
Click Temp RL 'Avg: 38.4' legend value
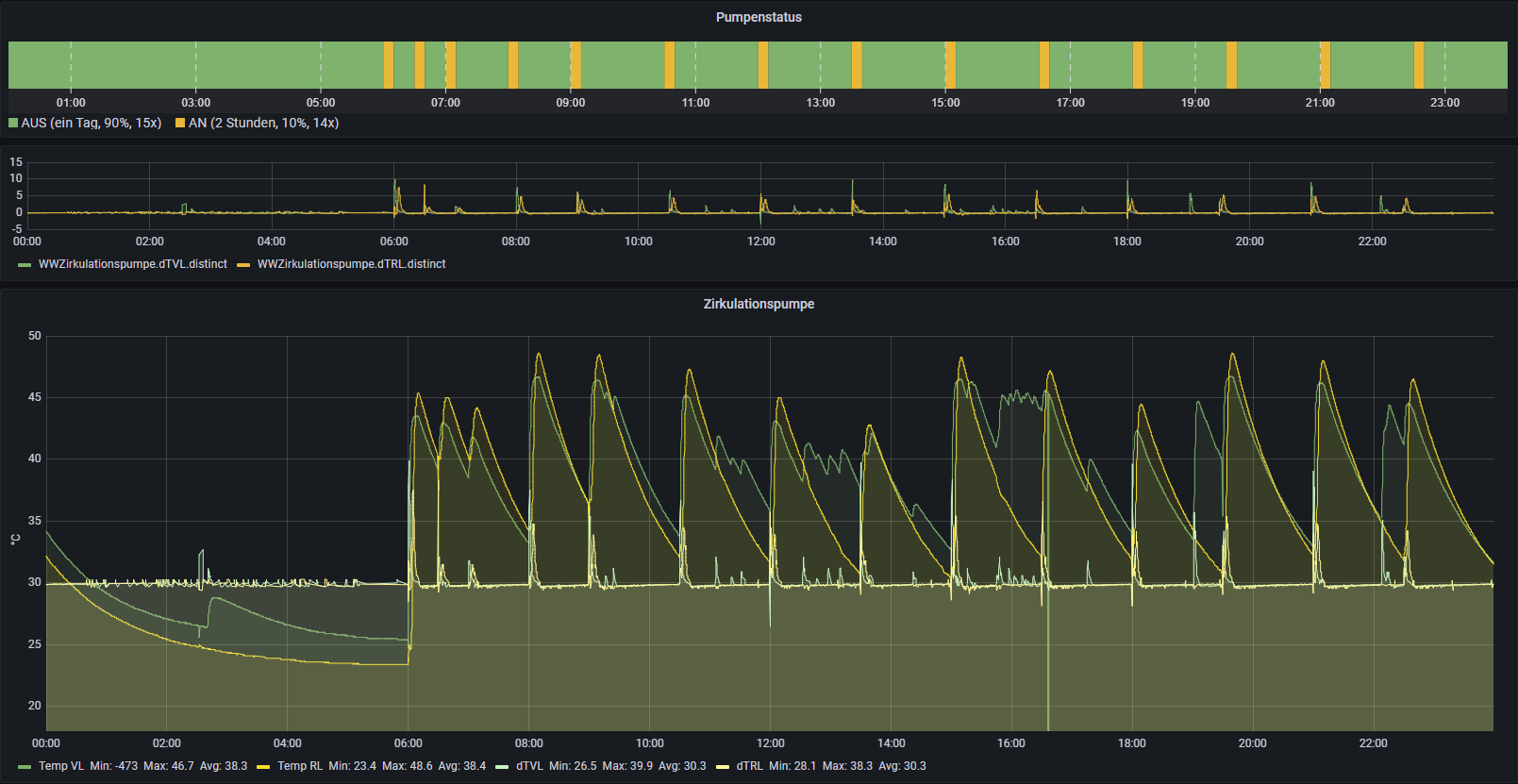point(462,766)
